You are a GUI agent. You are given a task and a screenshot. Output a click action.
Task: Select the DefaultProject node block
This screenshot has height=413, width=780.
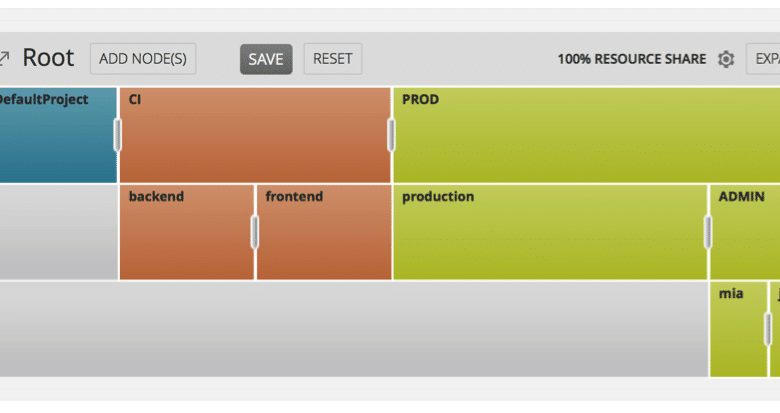coord(58,135)
